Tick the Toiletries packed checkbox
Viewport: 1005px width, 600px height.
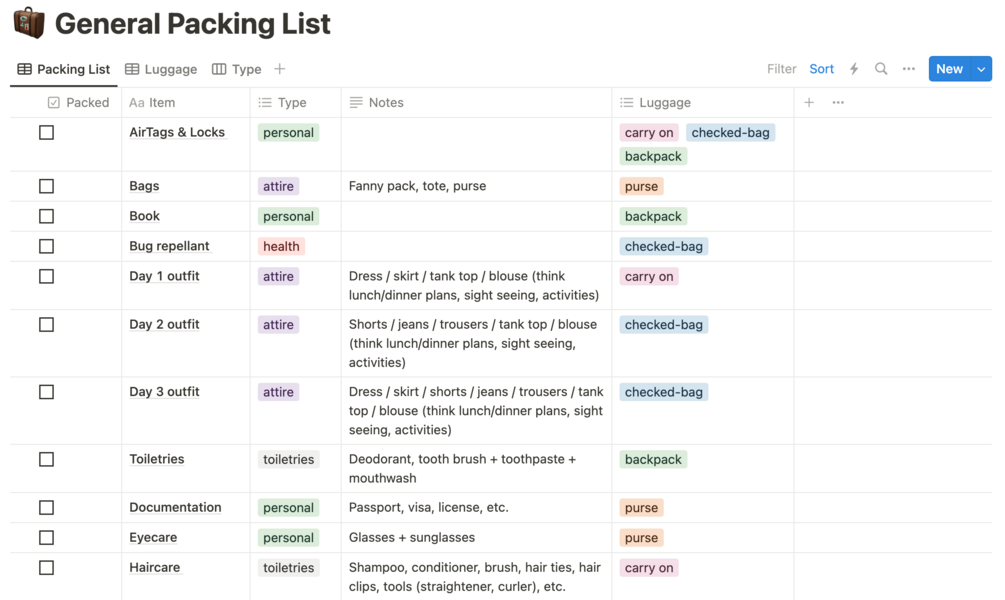(46, 459)
